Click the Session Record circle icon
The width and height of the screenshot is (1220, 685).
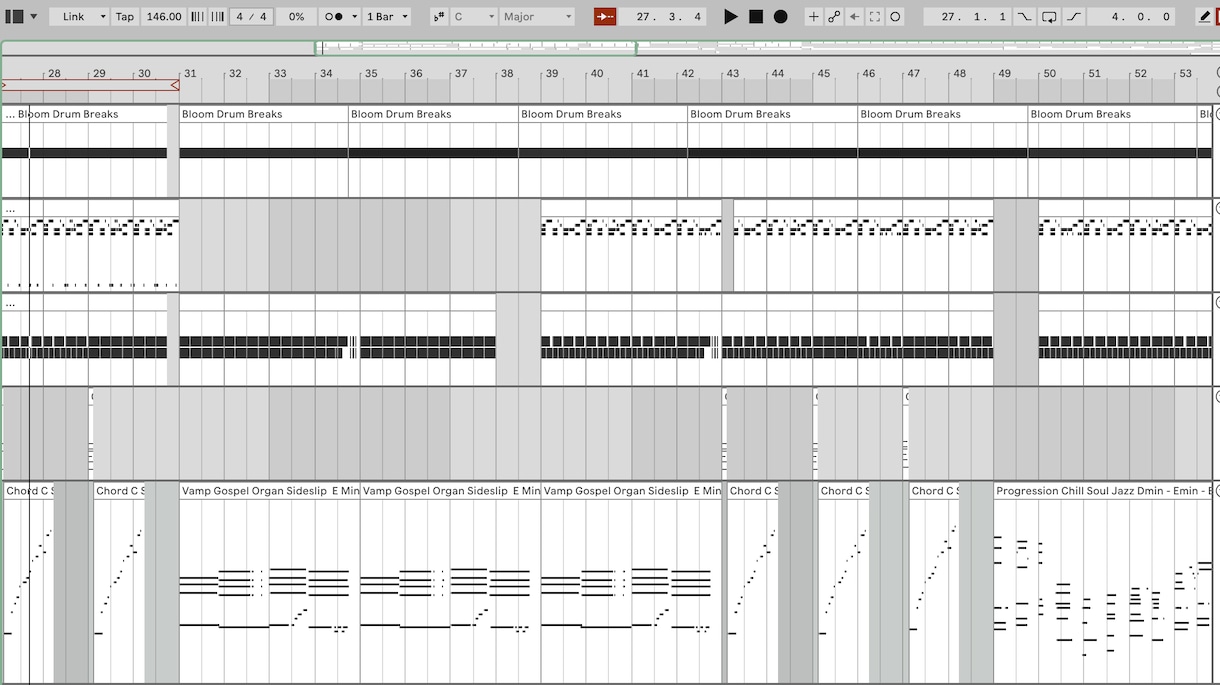pos(895,16)
